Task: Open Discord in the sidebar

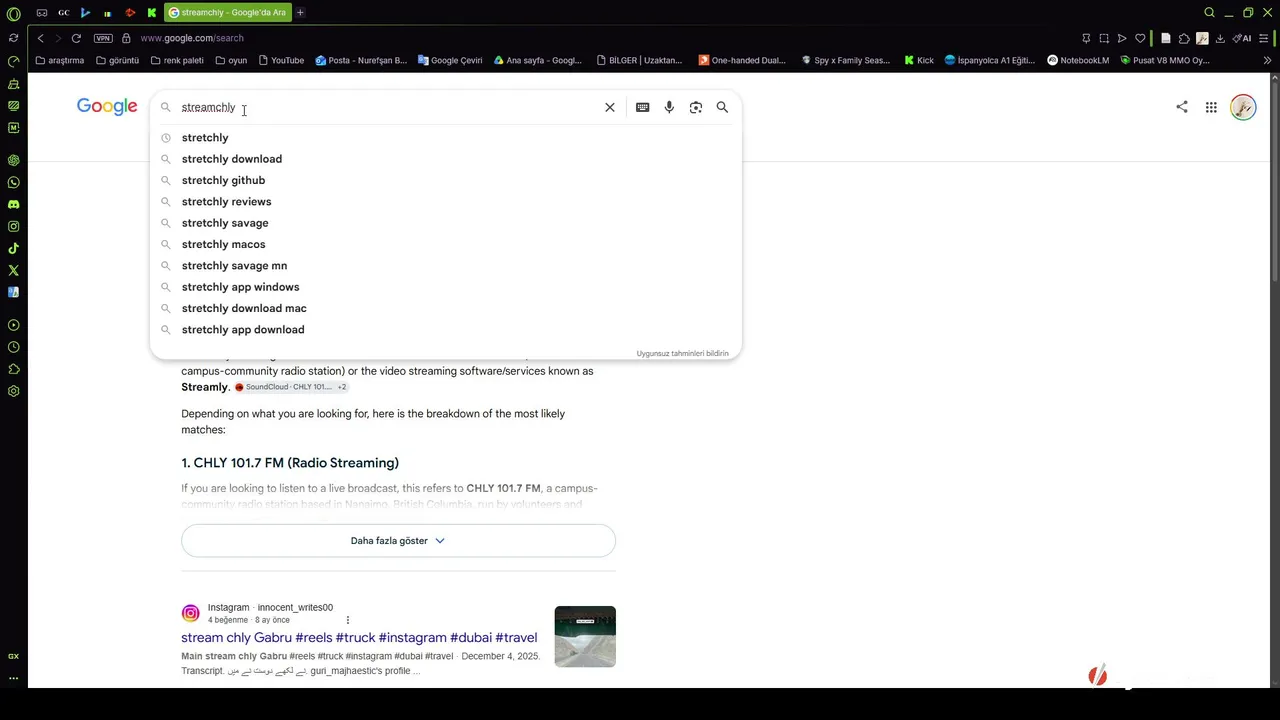Action: click(13, 204)
